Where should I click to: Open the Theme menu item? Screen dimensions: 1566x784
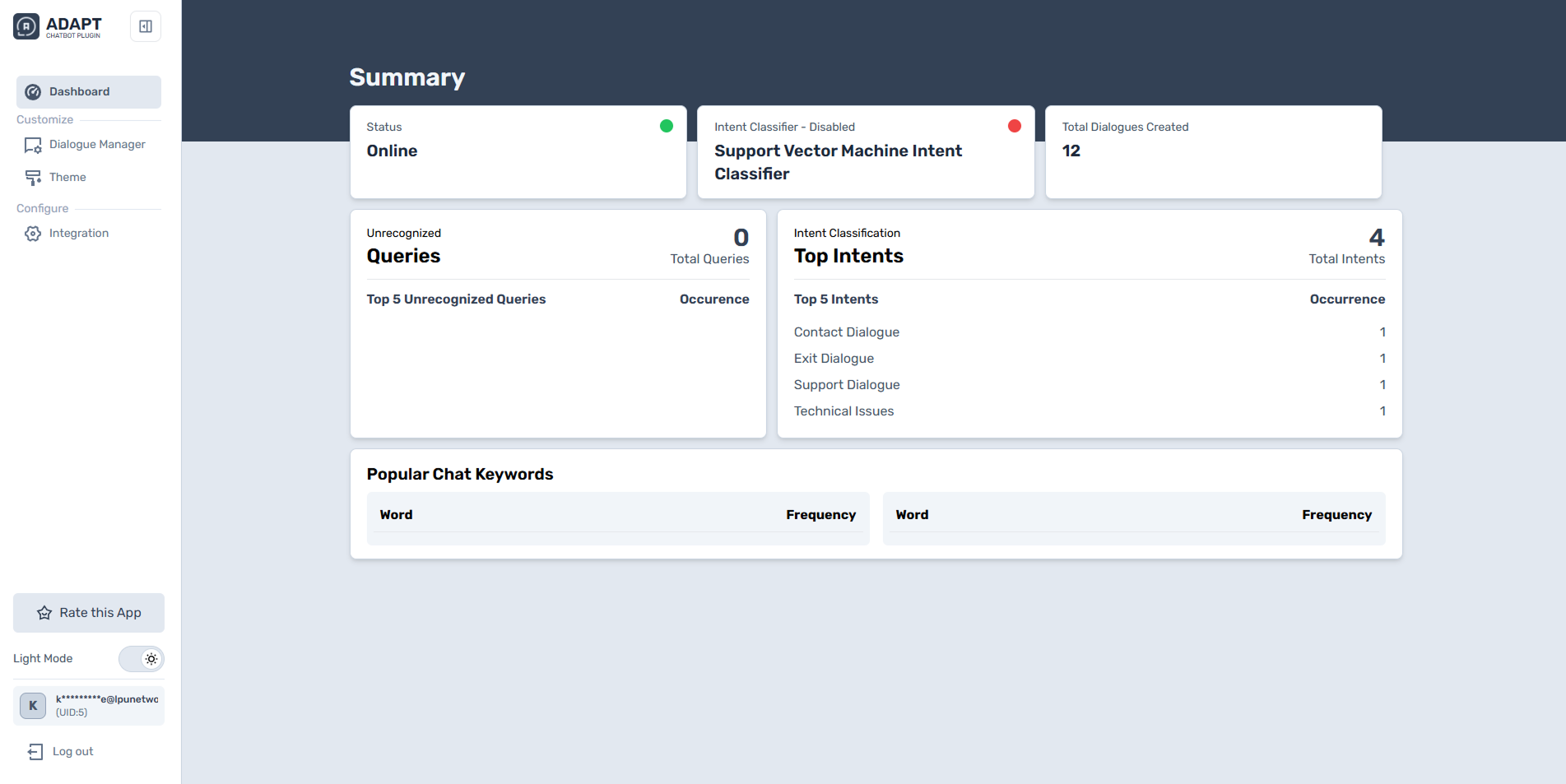(x=67, y=178)
